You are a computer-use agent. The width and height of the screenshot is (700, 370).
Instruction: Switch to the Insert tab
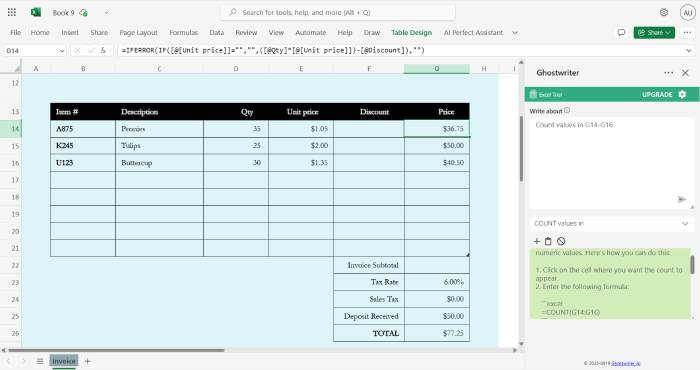tap(70, 33)
